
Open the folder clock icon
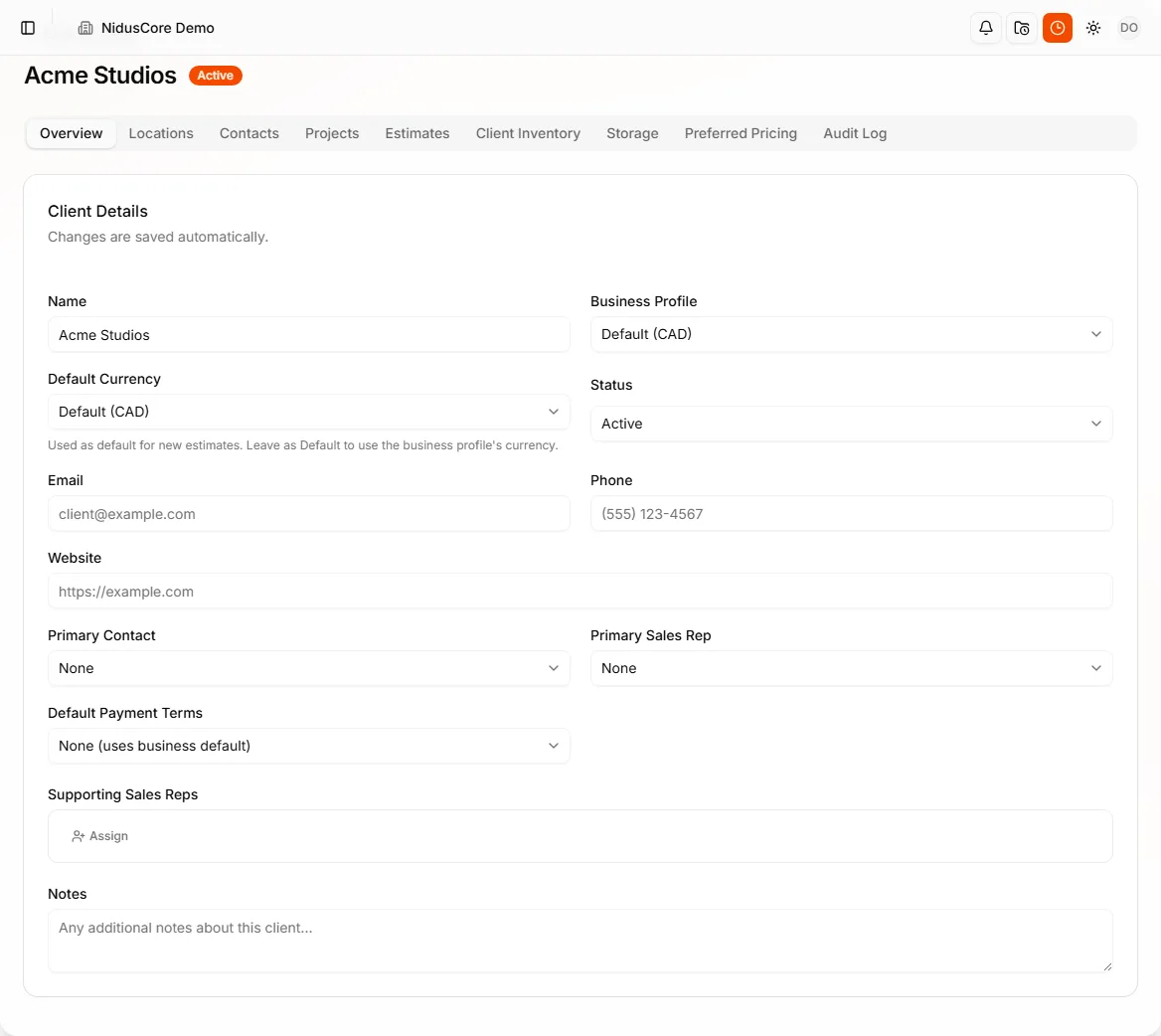1022,28
